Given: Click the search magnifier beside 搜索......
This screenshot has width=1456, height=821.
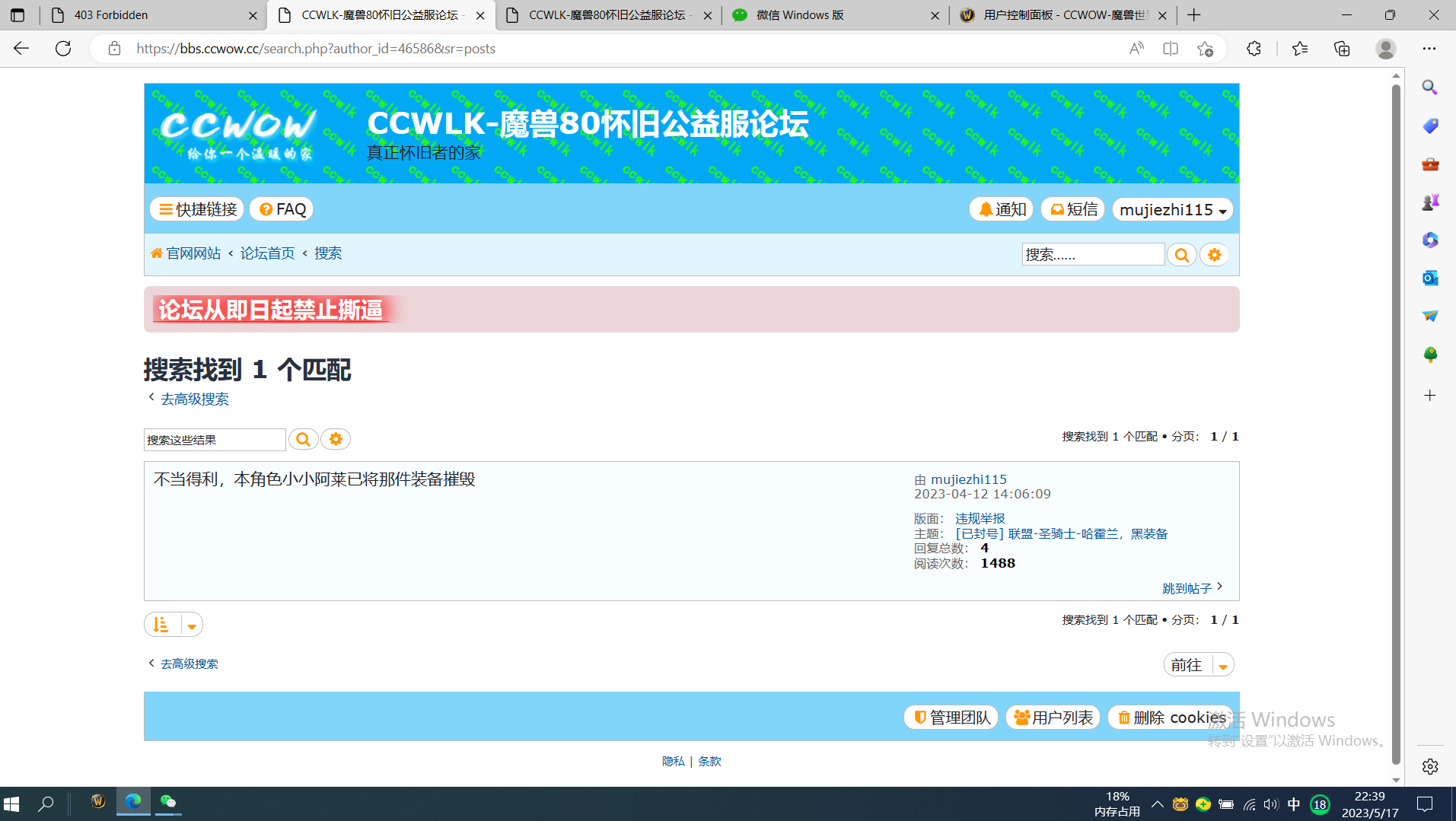Looking at the screenshot, I should click(x=1180, y=254).
